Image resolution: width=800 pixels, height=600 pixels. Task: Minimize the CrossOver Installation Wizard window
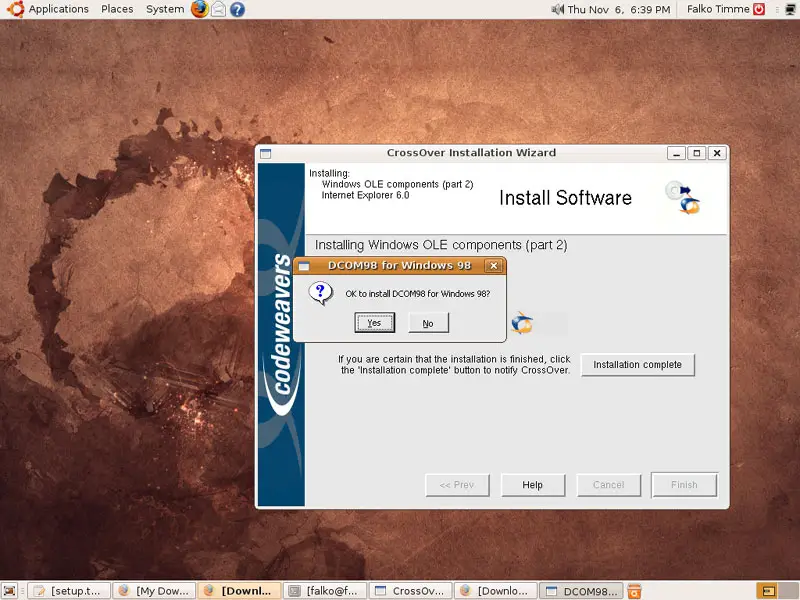[x=677, y=153]
